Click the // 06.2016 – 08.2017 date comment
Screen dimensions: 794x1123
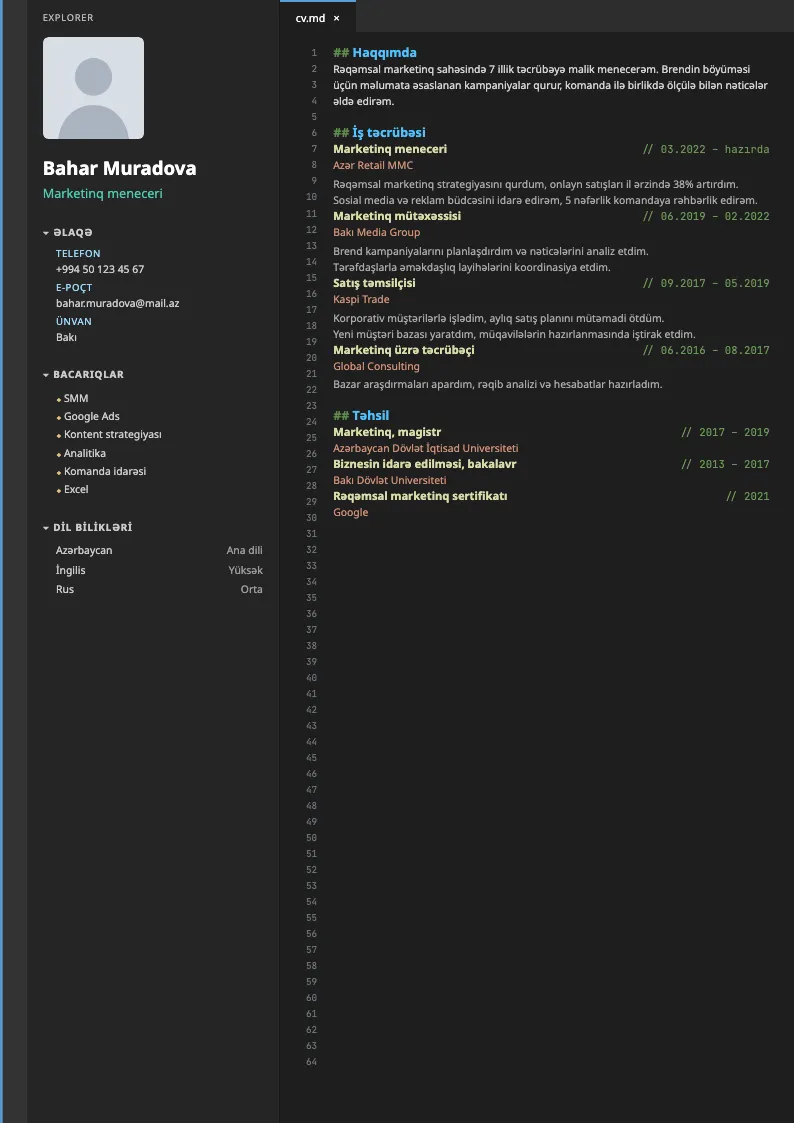(706, 350)
